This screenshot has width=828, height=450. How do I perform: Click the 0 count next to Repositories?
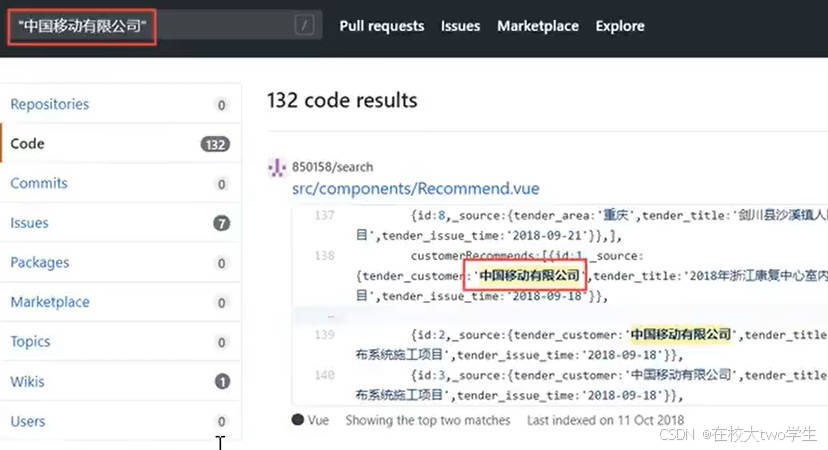coord(222,105)
